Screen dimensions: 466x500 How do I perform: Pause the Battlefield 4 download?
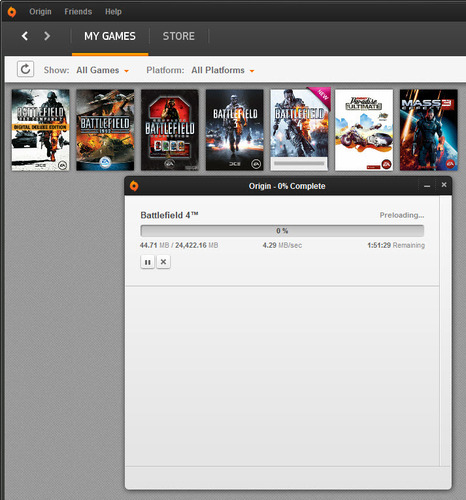pyautogui.click(x=147, y=262)
